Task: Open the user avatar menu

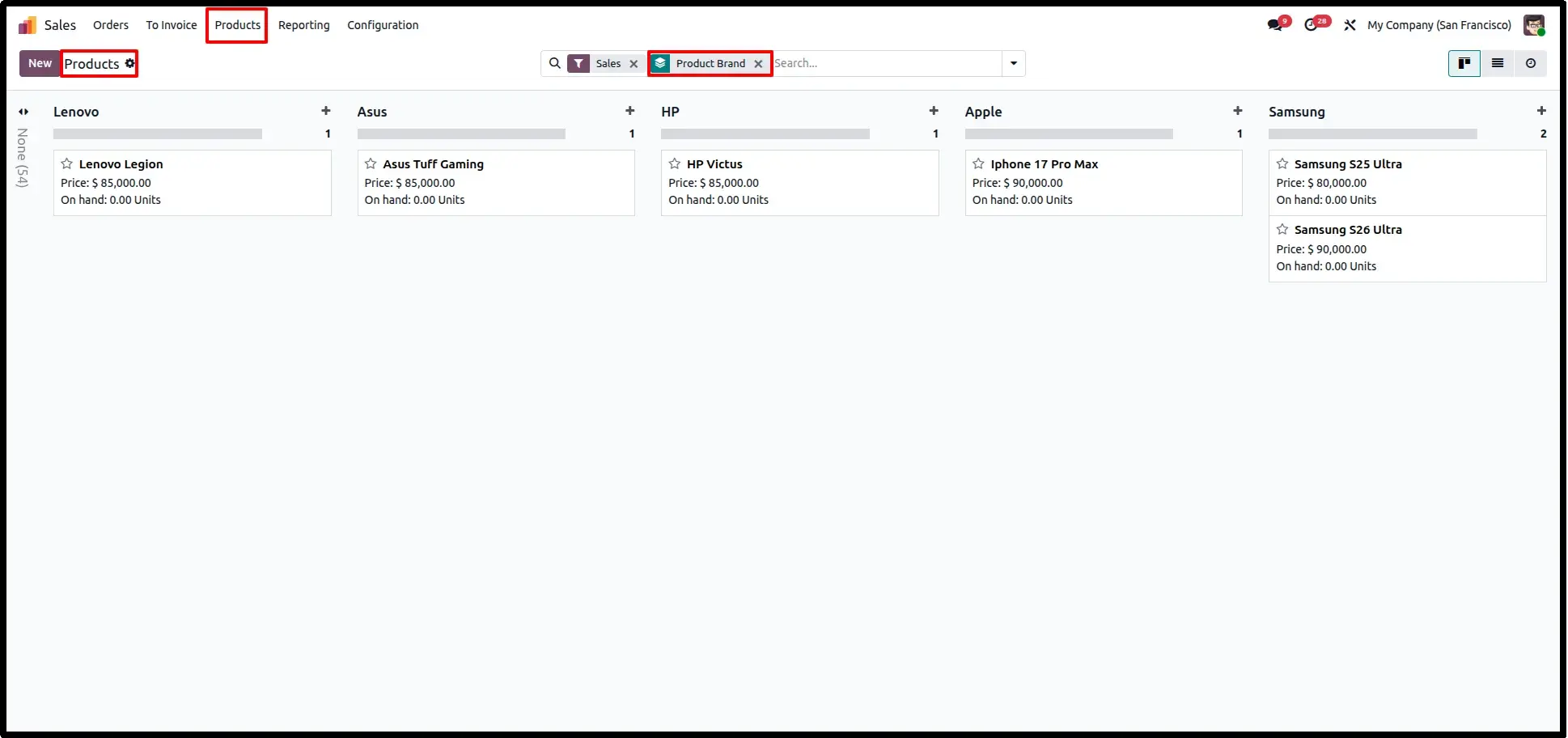Action: [1534, 25]
